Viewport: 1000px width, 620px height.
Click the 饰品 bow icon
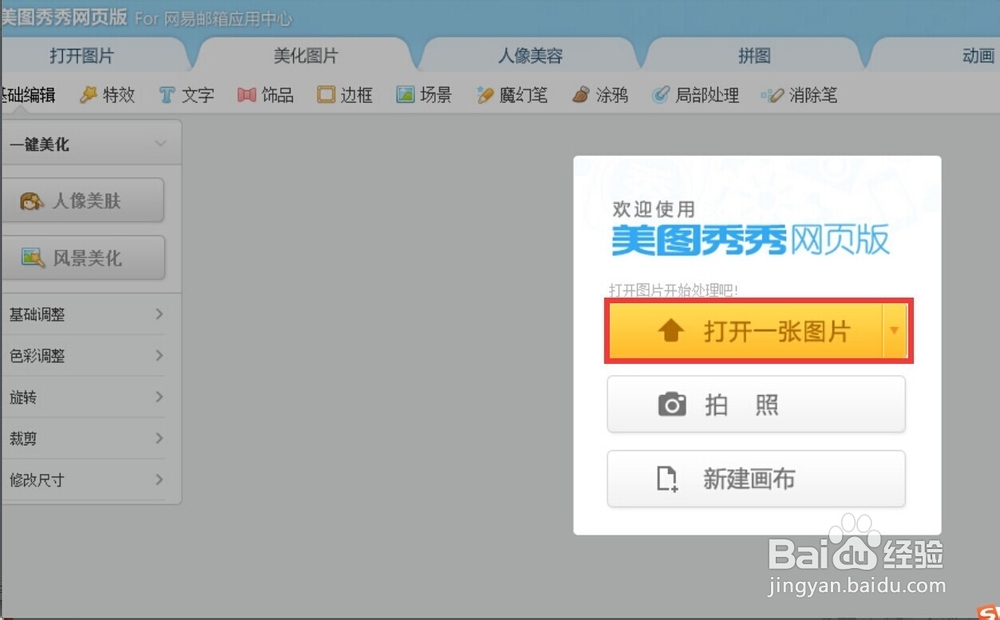click(x=246, y=95)
